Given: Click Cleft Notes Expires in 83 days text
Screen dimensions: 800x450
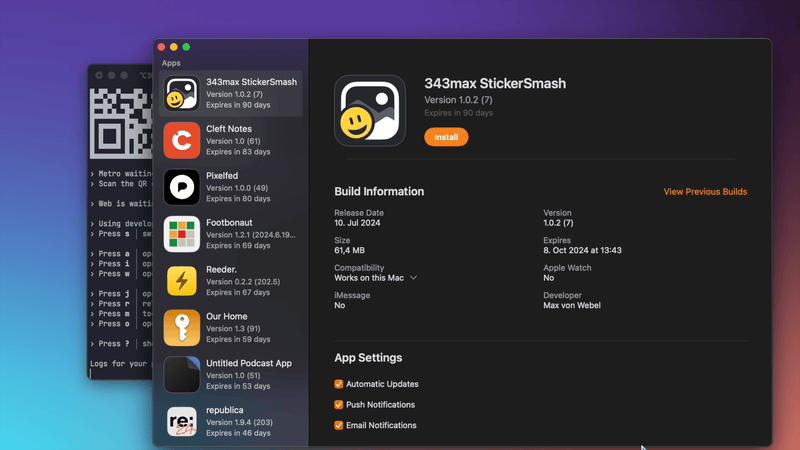Looking at the screenshot, I should tap(238, 152).
